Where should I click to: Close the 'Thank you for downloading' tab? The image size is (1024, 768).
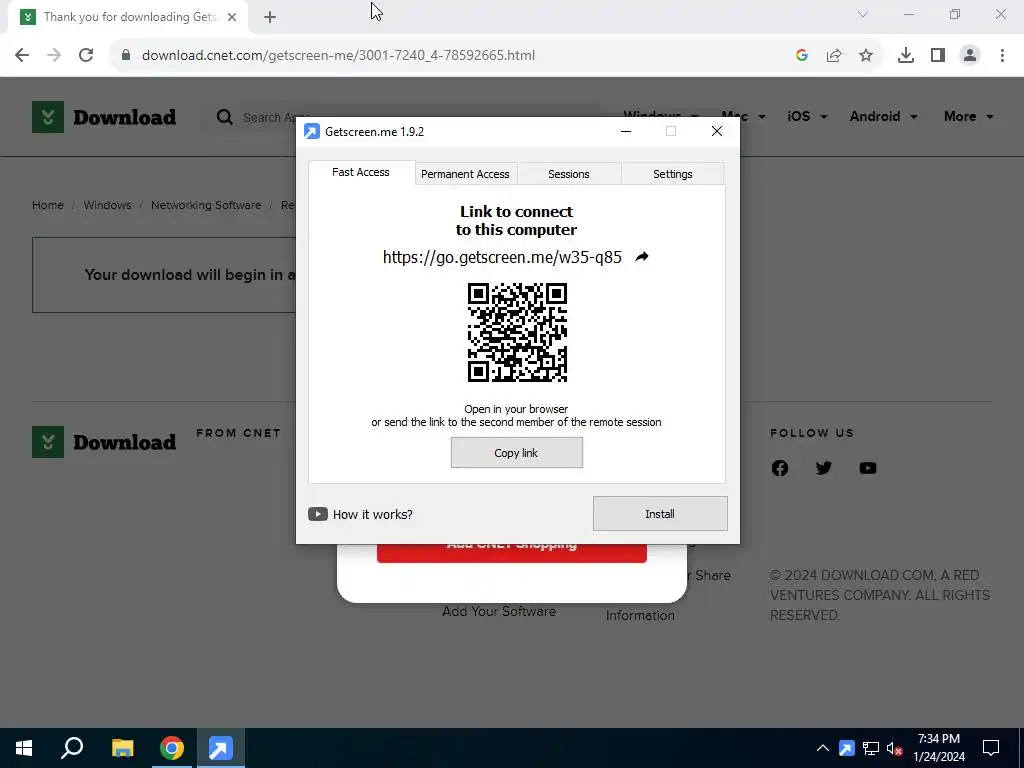232,17
